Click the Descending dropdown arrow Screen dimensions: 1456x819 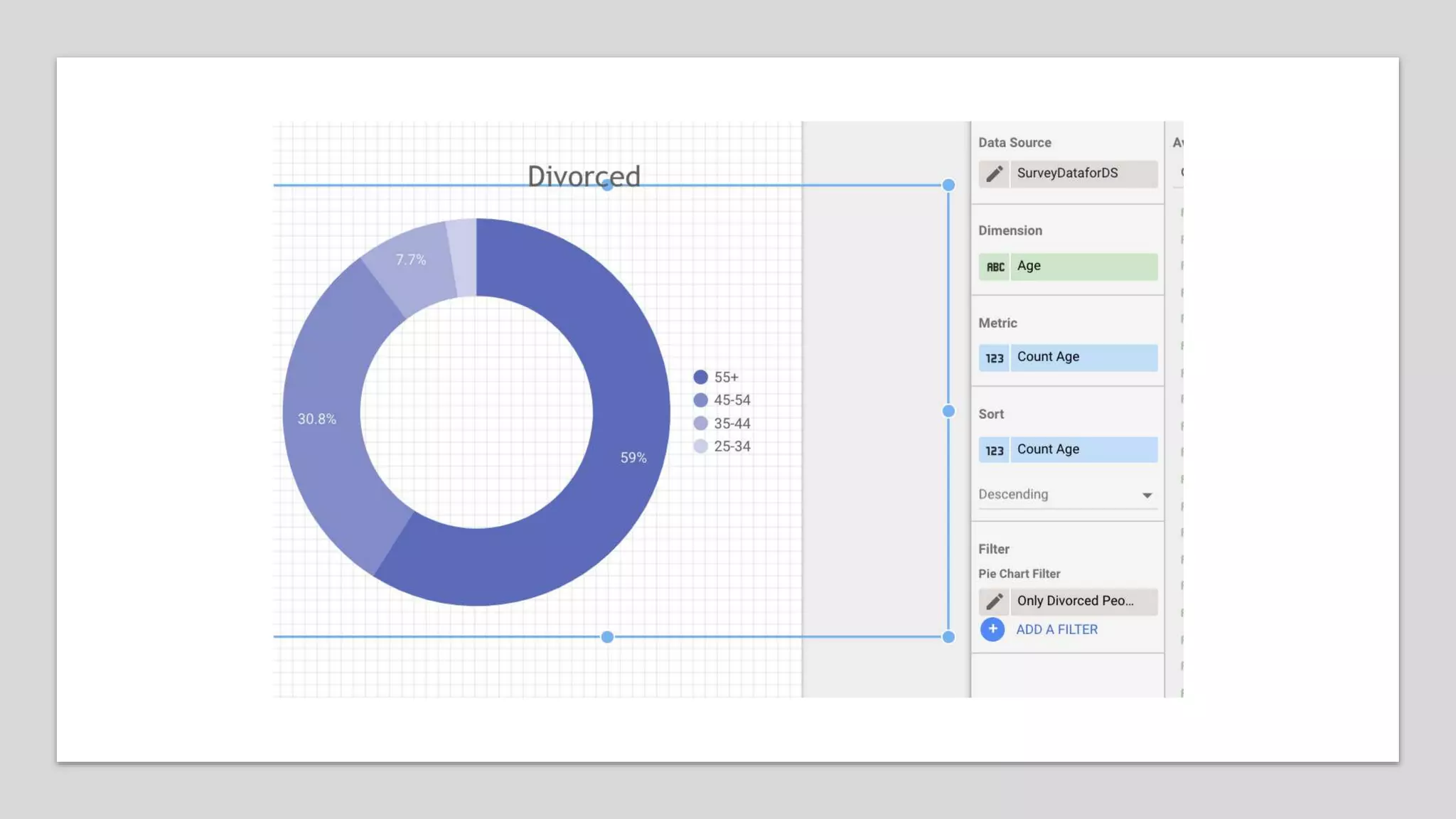coord(1146,495)
